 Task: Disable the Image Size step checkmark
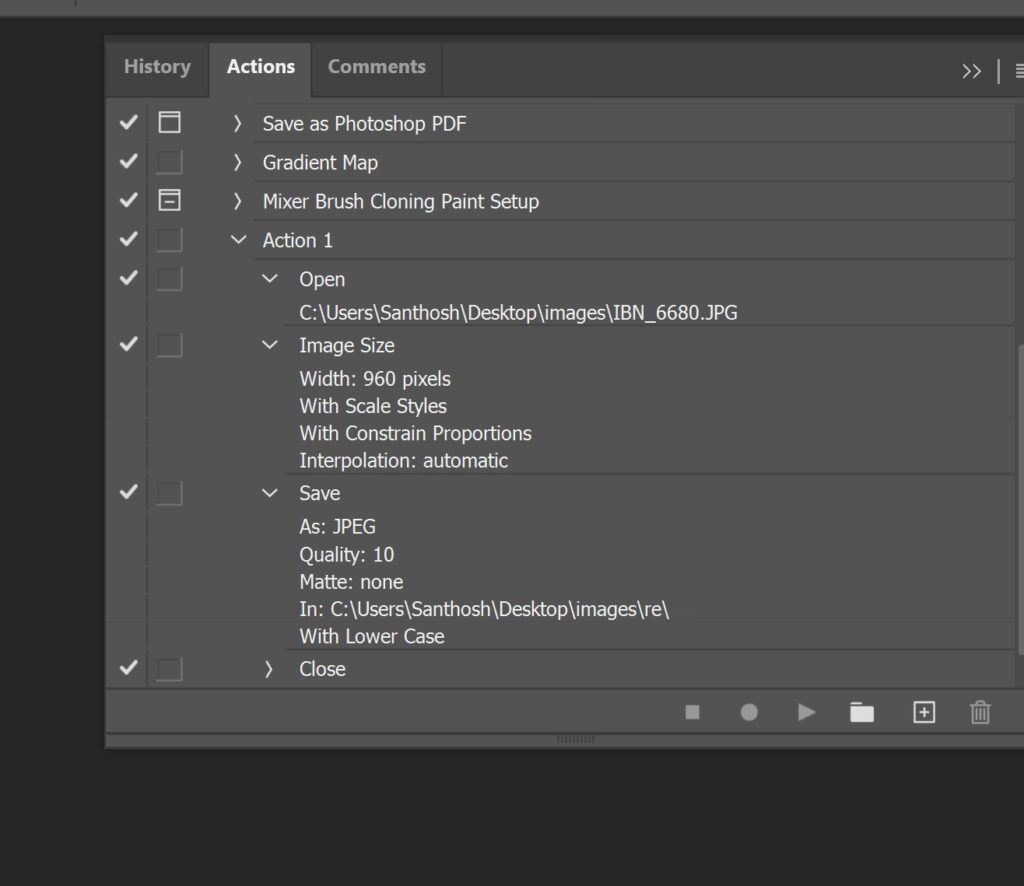(x=128, y=345)
